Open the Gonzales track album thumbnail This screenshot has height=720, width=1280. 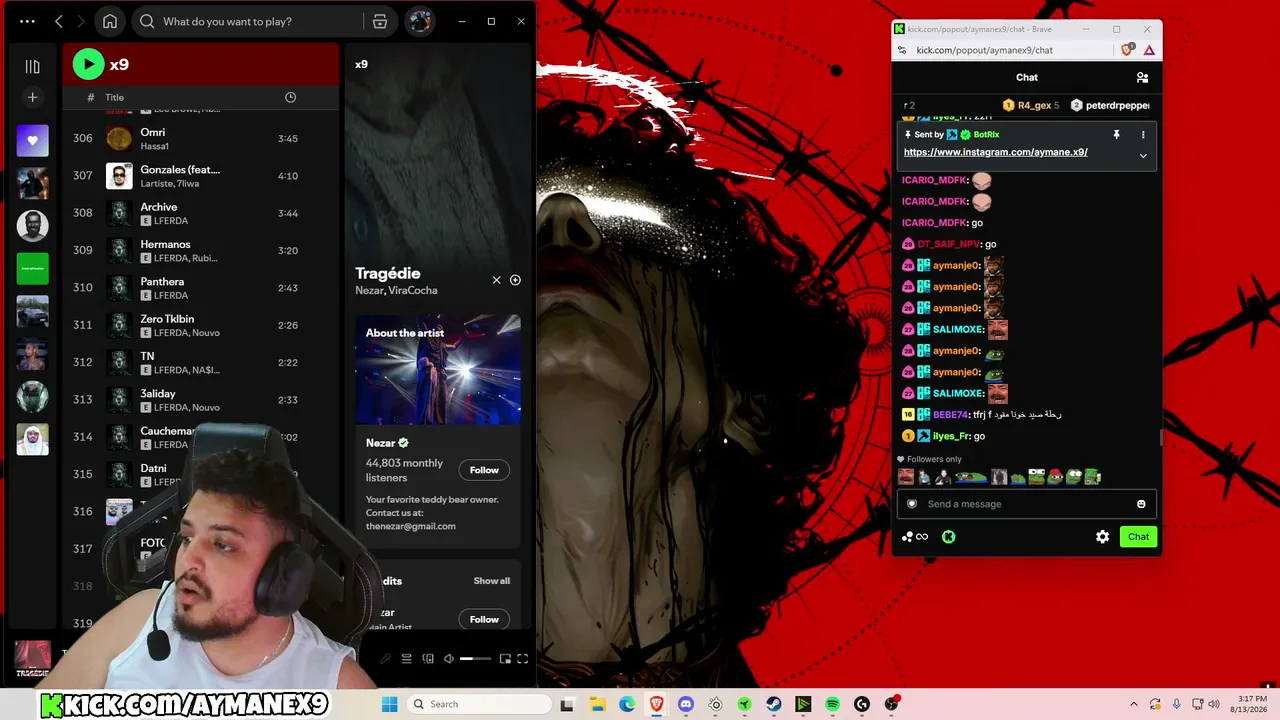pyautogui.click(x=119, y=176)
